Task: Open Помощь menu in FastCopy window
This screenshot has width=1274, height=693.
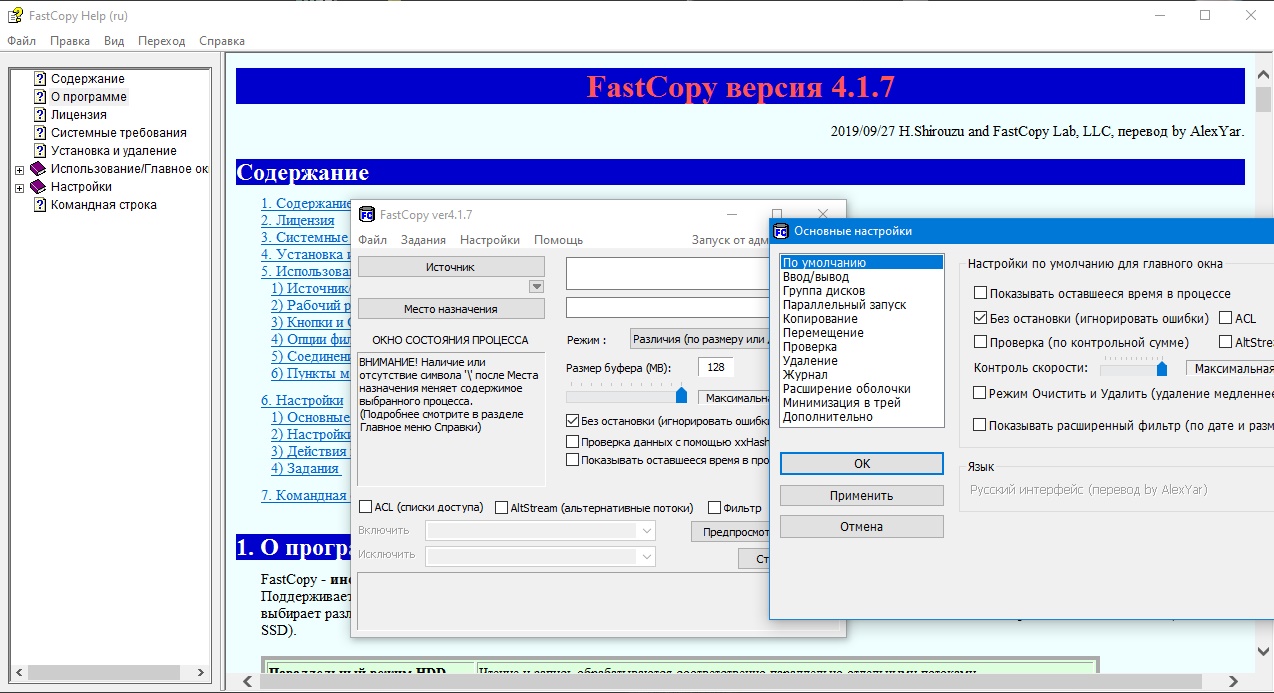Action: coord(558,240)
